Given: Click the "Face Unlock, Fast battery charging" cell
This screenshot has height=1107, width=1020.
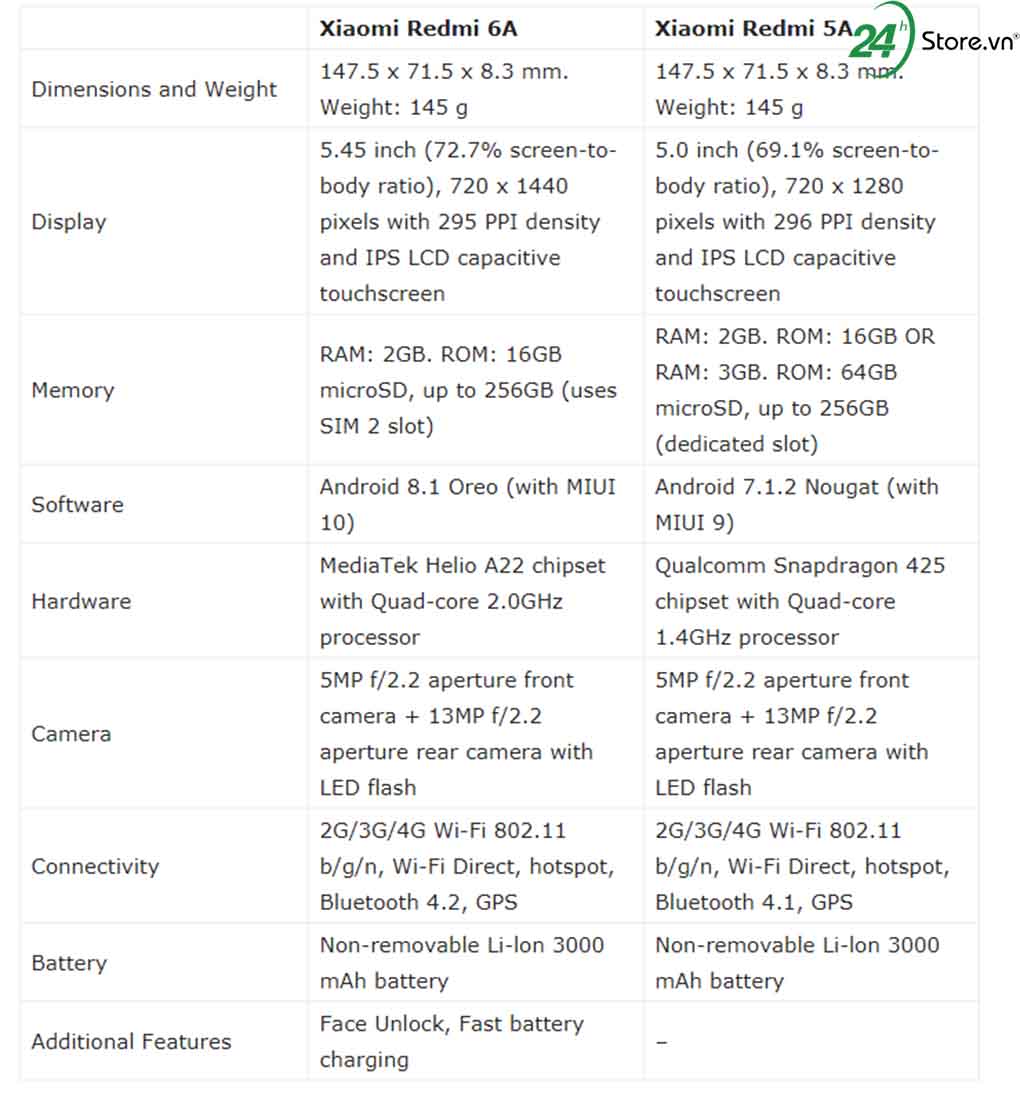Looking at the screenshot, I should [451, 1041].
